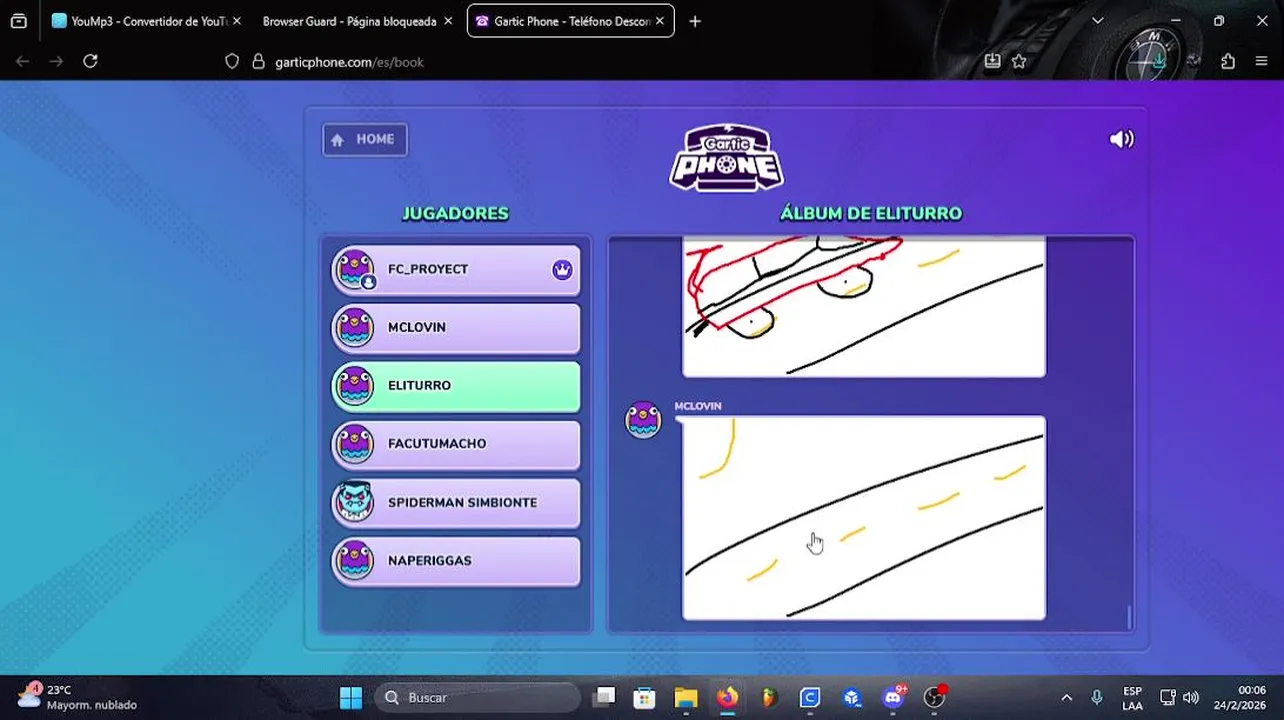
Task: Open FL Studio fruit icon on taskbar
Action: 768,697
